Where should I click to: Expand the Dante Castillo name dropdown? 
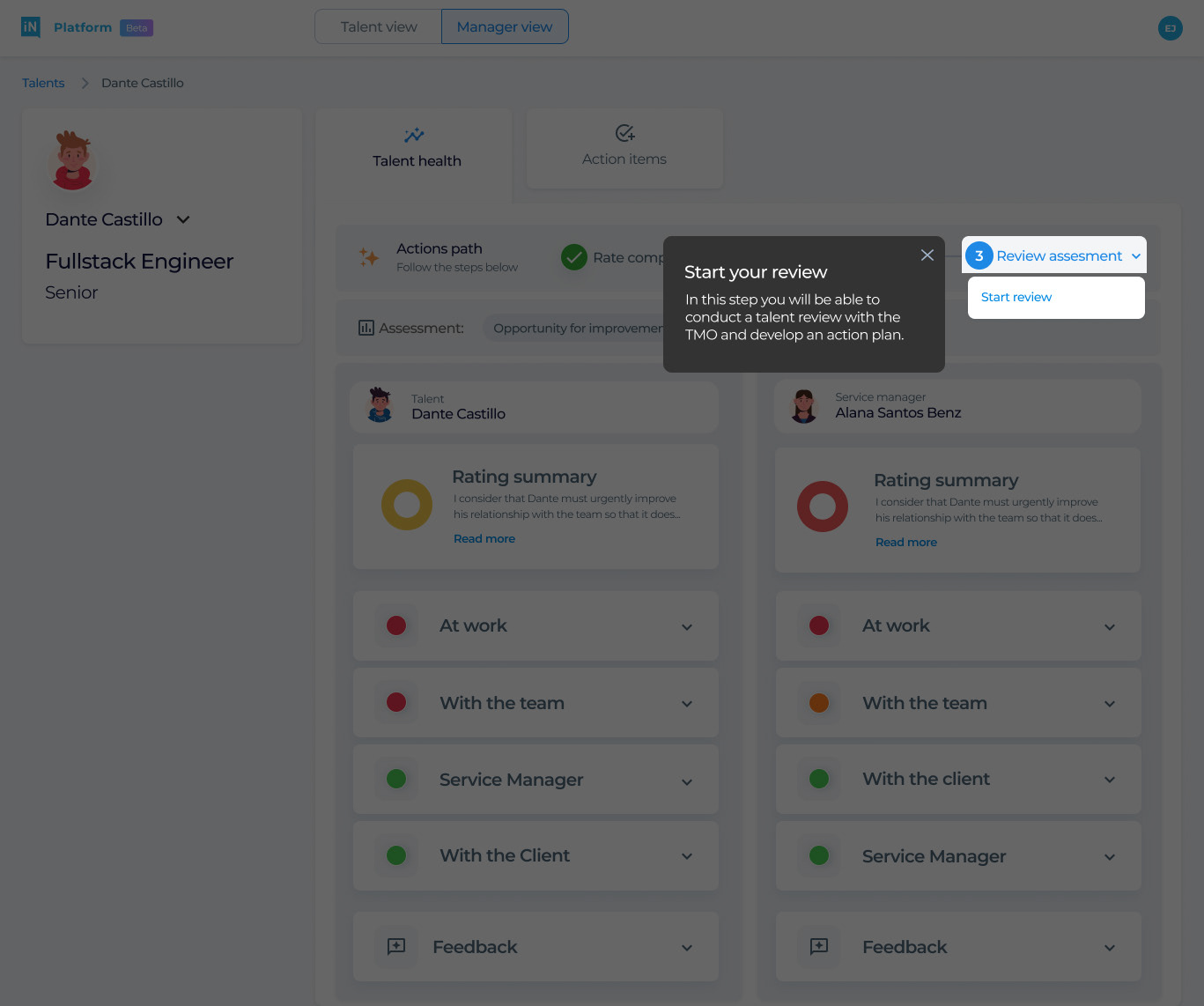pos(183,219)
